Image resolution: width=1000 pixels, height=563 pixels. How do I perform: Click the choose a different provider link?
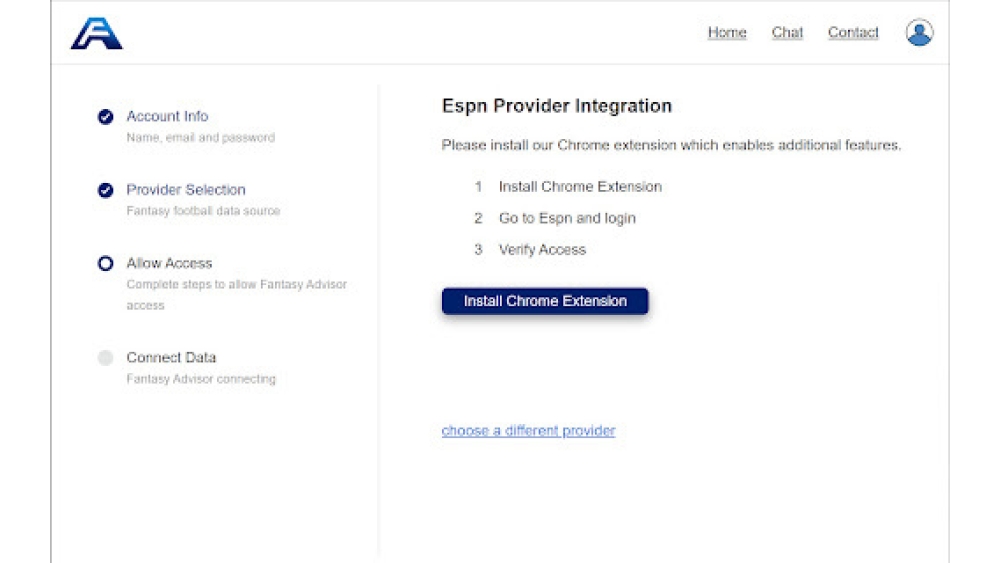528,431
